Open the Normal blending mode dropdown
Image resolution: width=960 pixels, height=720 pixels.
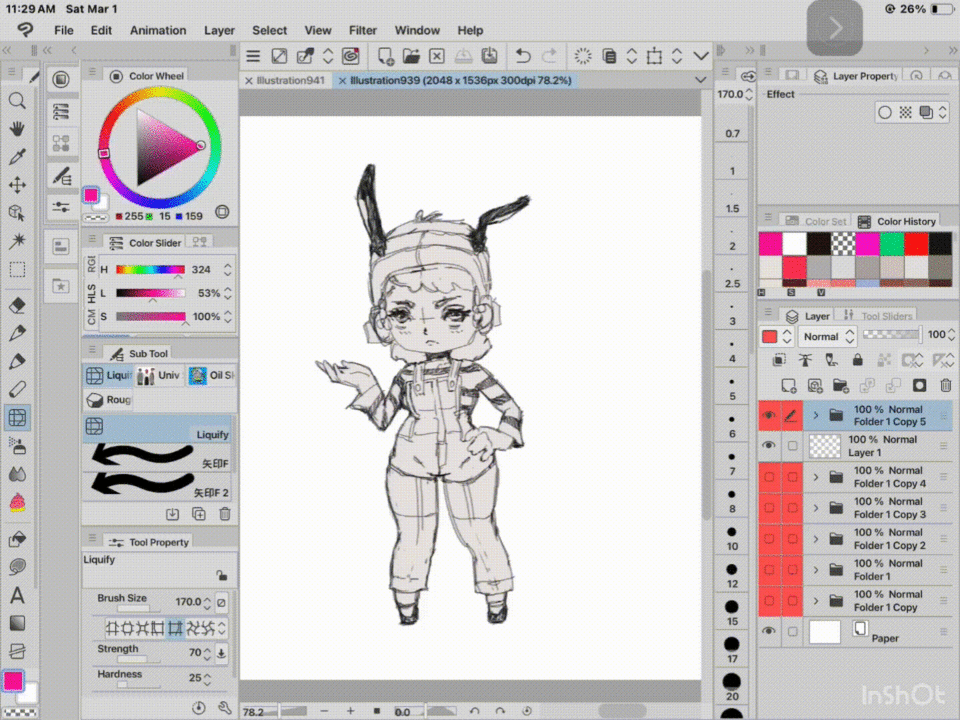(x=828, y=336)
